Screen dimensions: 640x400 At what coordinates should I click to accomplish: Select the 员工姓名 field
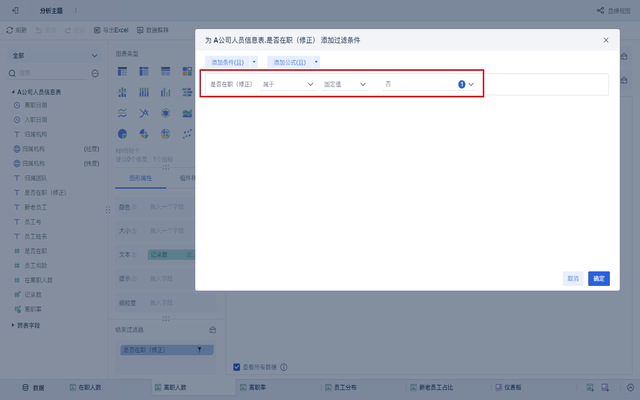[x=36, y=236]
